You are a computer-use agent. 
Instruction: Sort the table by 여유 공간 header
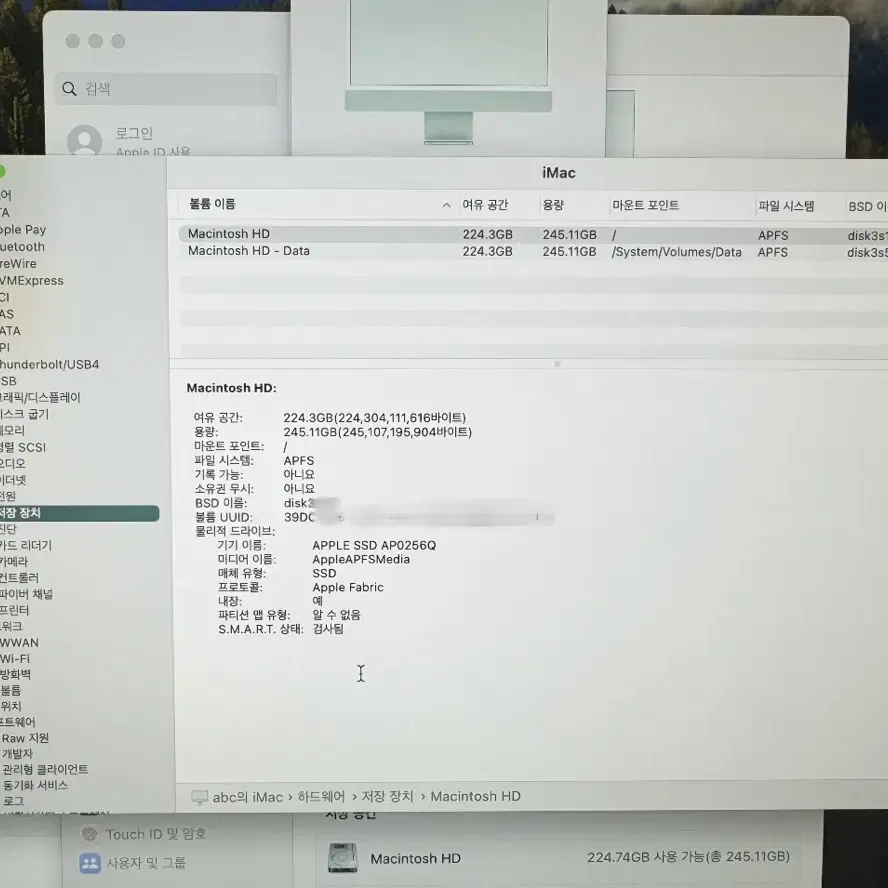[485, 205]
